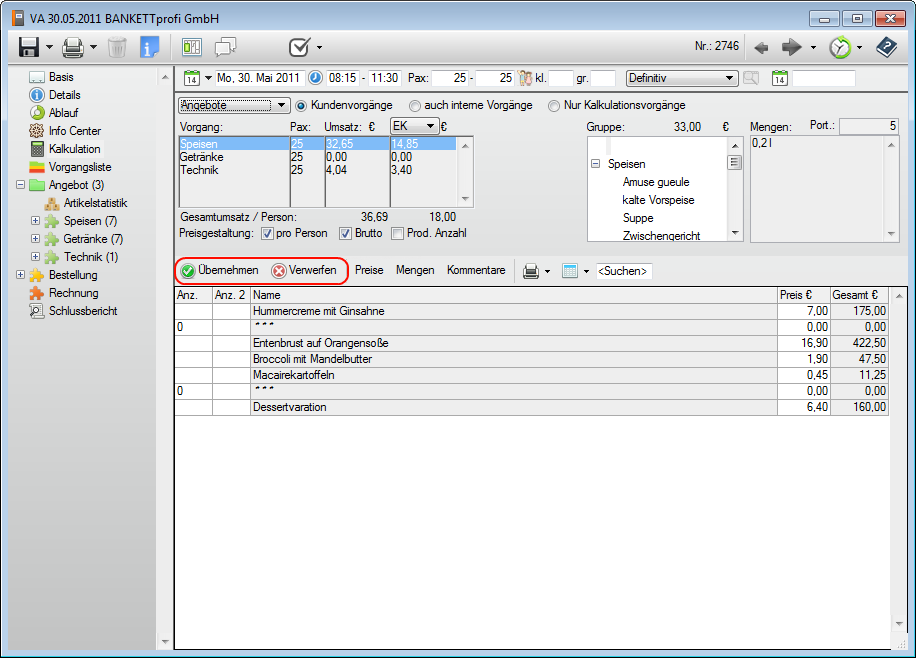Open the speech bubble comments icon

coord(226,47)
